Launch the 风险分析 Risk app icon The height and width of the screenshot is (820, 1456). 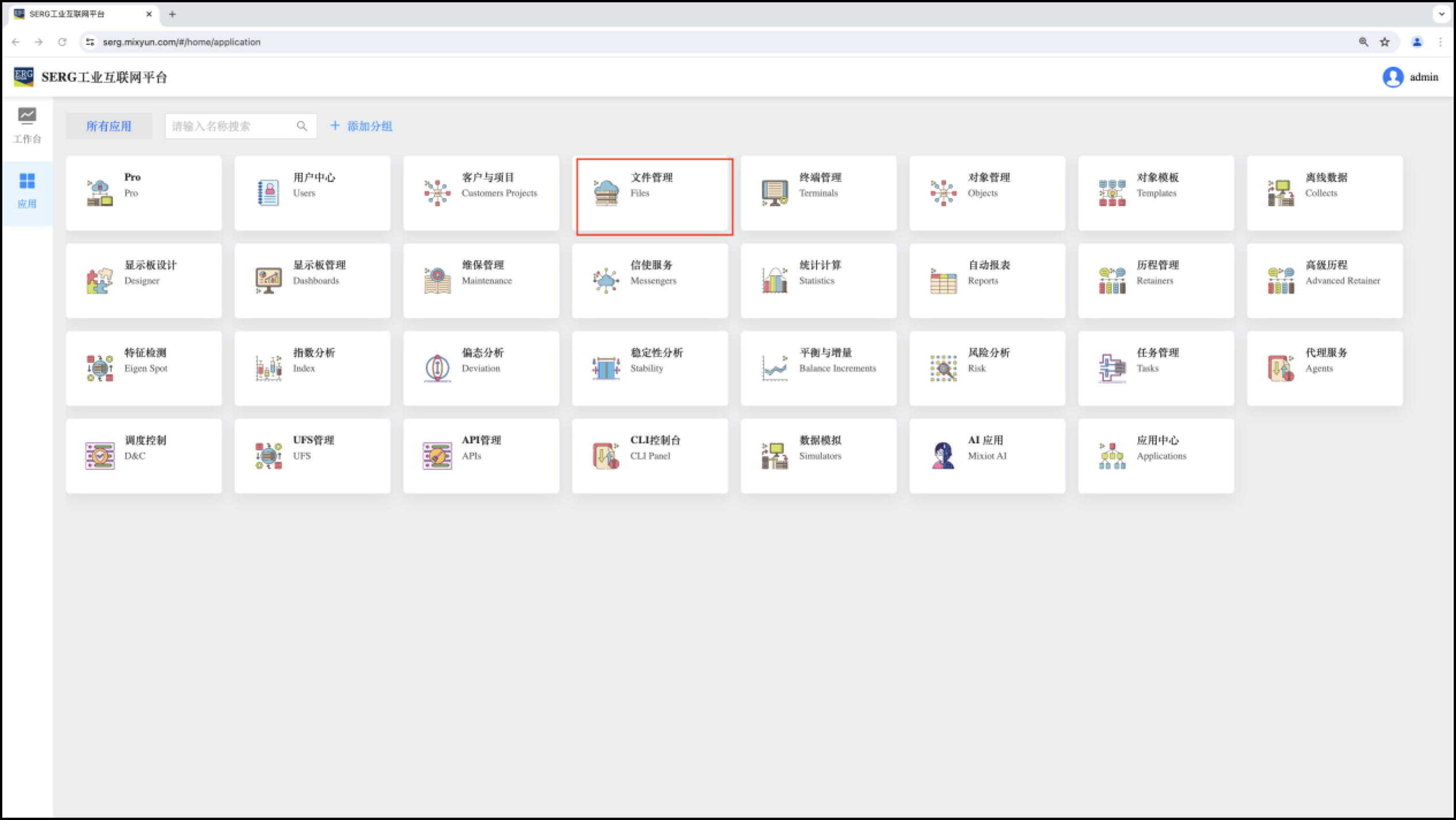(943, 368)
